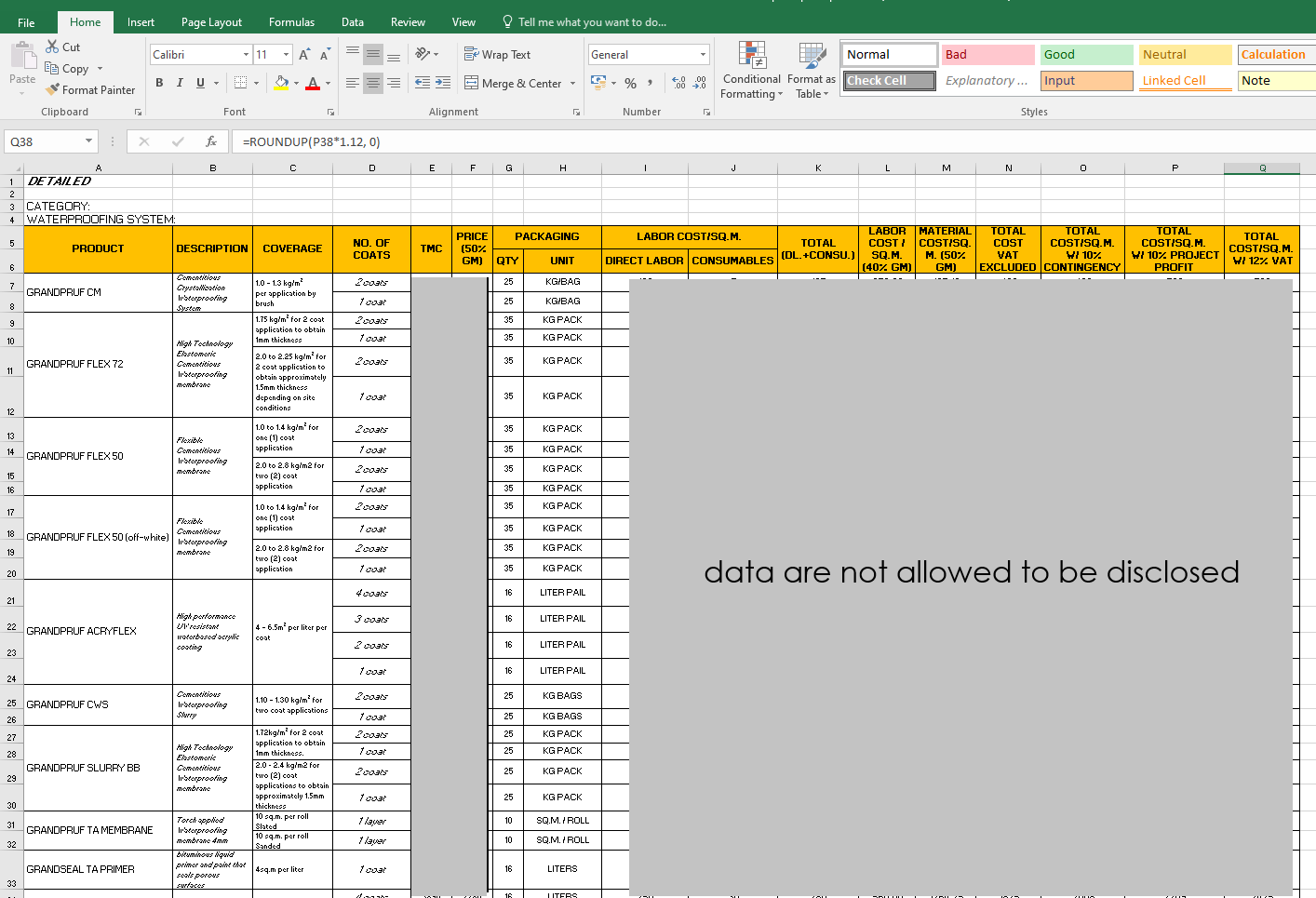Apply the Check Cell style

[x=890, y=81]
